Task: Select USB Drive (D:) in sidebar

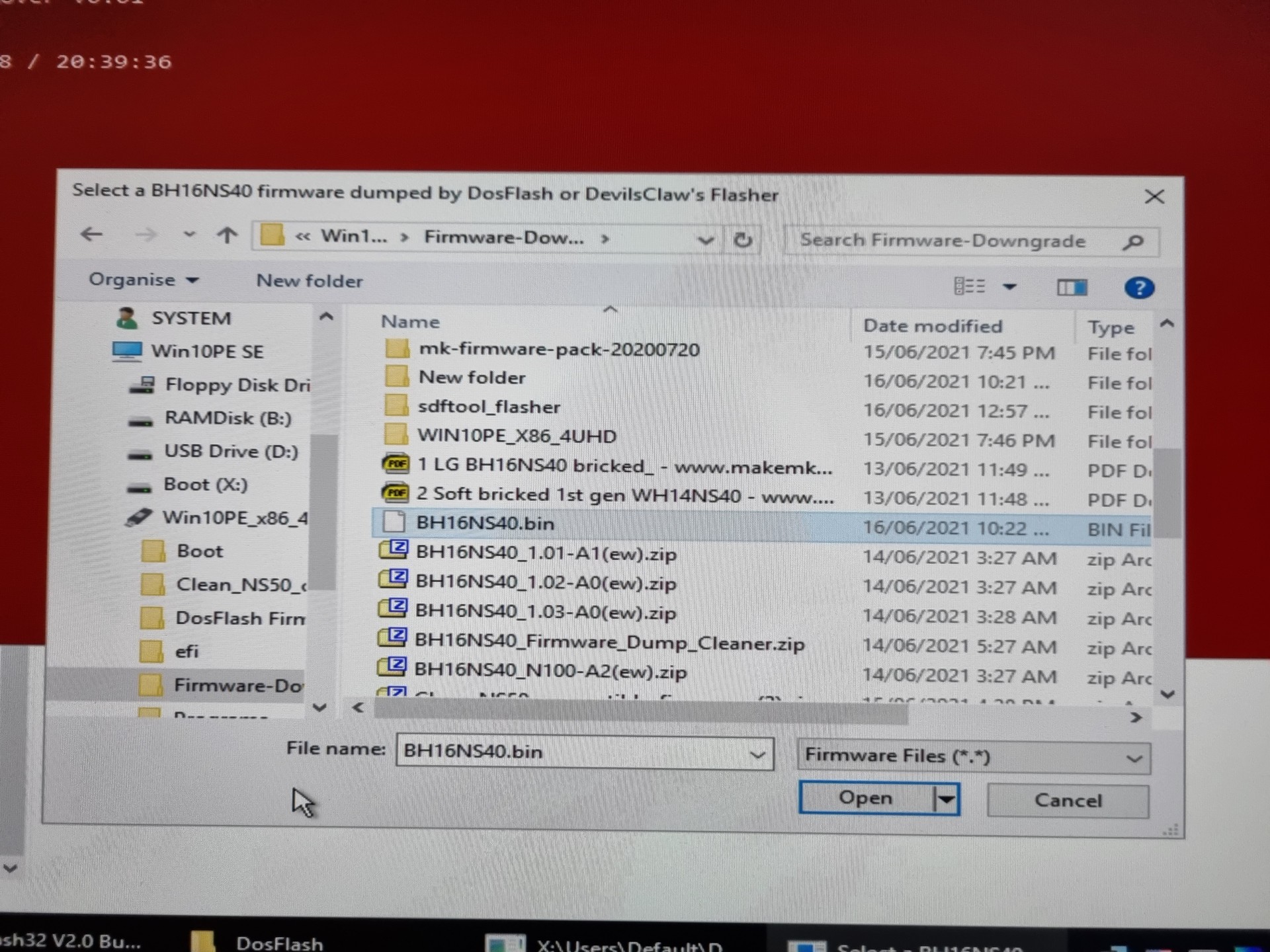Action: pyautogui.click(x=230, y=452)
